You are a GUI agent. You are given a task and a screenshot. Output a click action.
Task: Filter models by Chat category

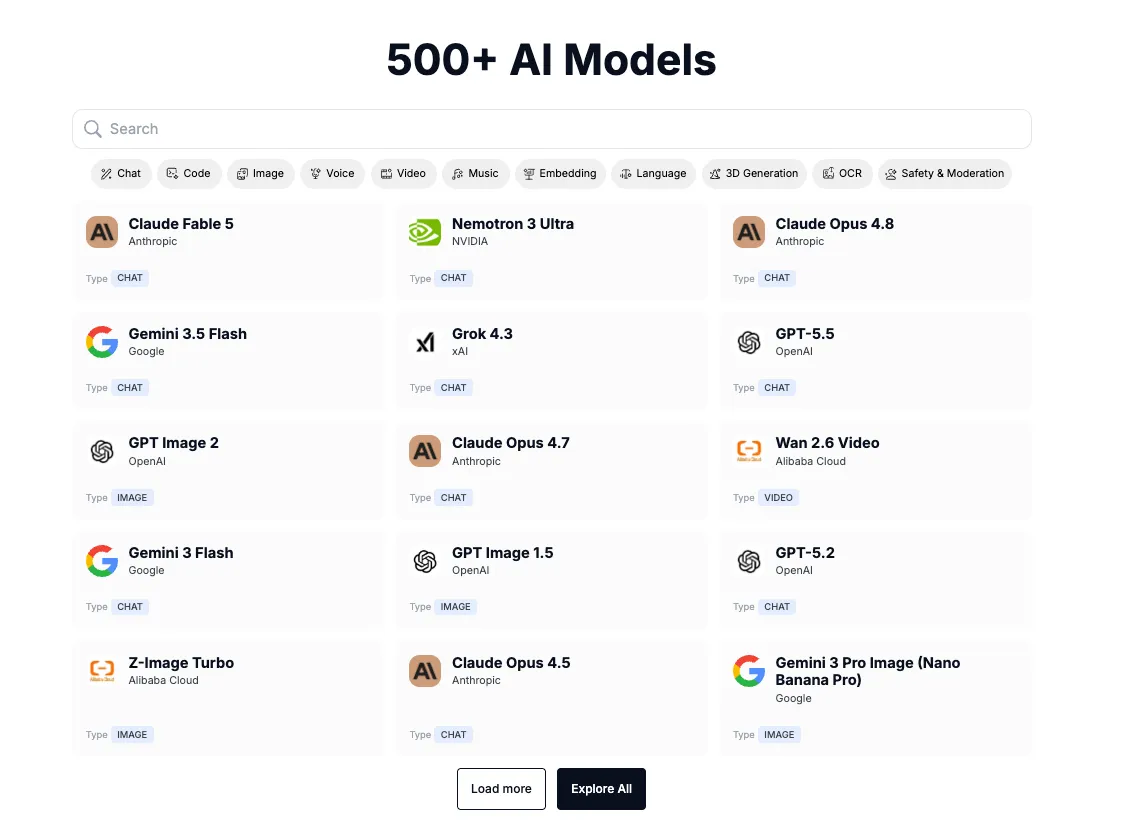121,173
